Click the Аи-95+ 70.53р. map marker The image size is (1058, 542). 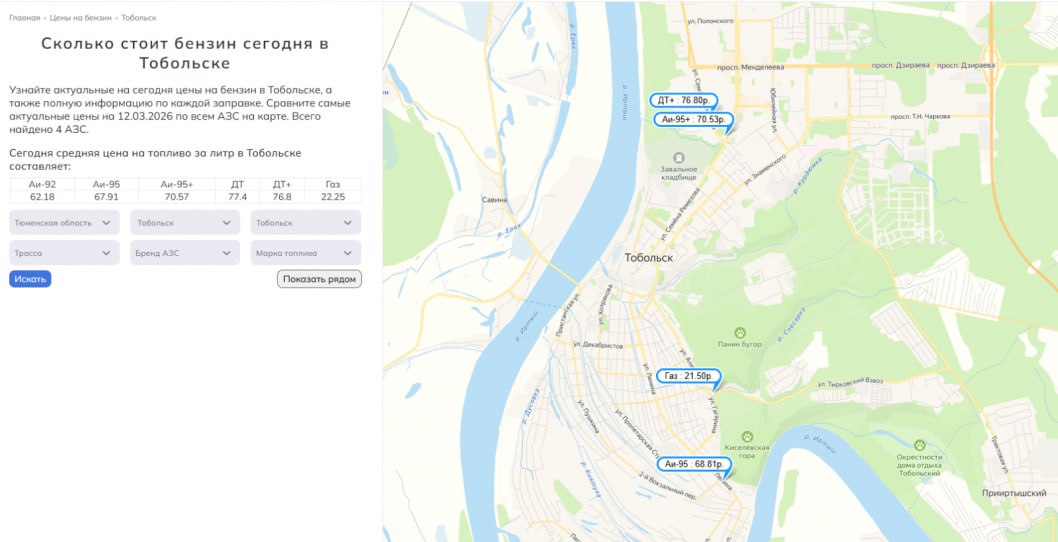pos(693,119)
